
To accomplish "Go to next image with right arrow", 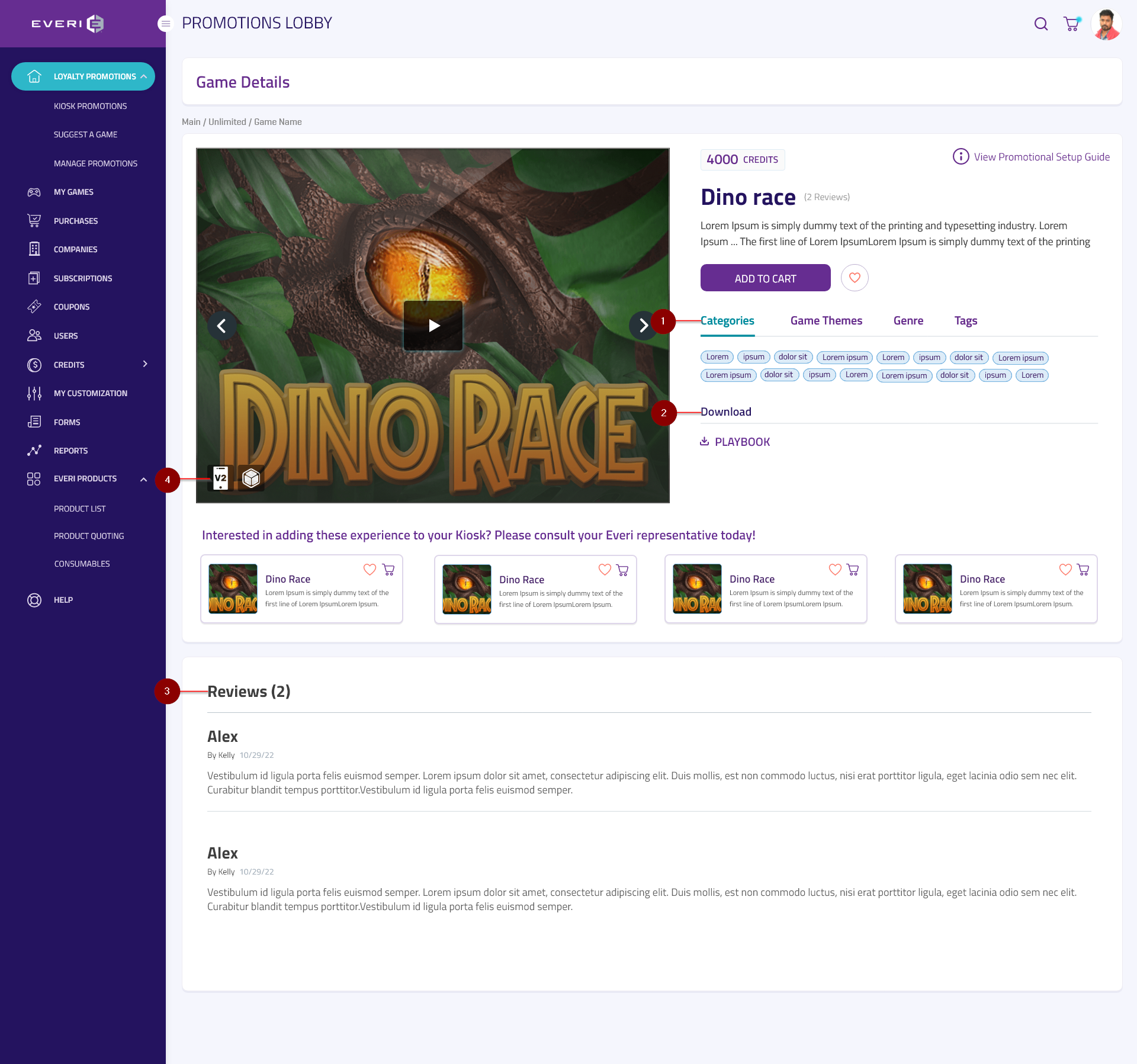I will [643, 325].
